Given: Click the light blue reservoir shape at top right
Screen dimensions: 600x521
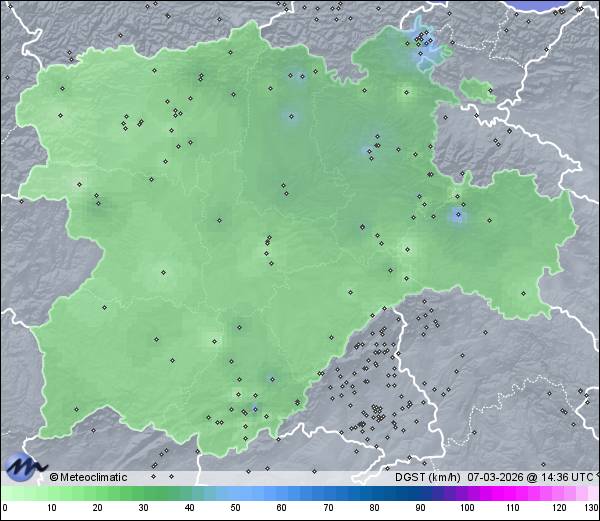Looking at the screenshot, I should tap(424, 47).
